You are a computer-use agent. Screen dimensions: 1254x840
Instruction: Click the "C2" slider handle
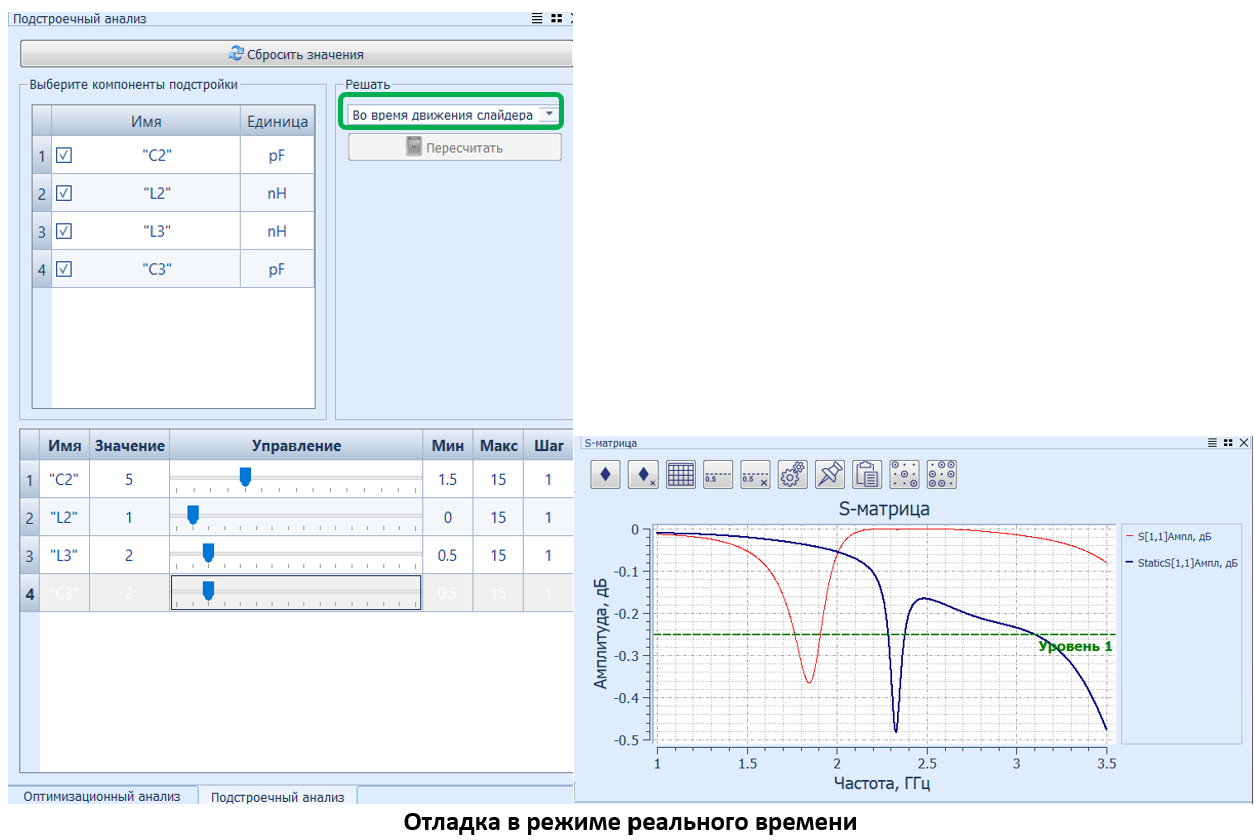(245, 477)
